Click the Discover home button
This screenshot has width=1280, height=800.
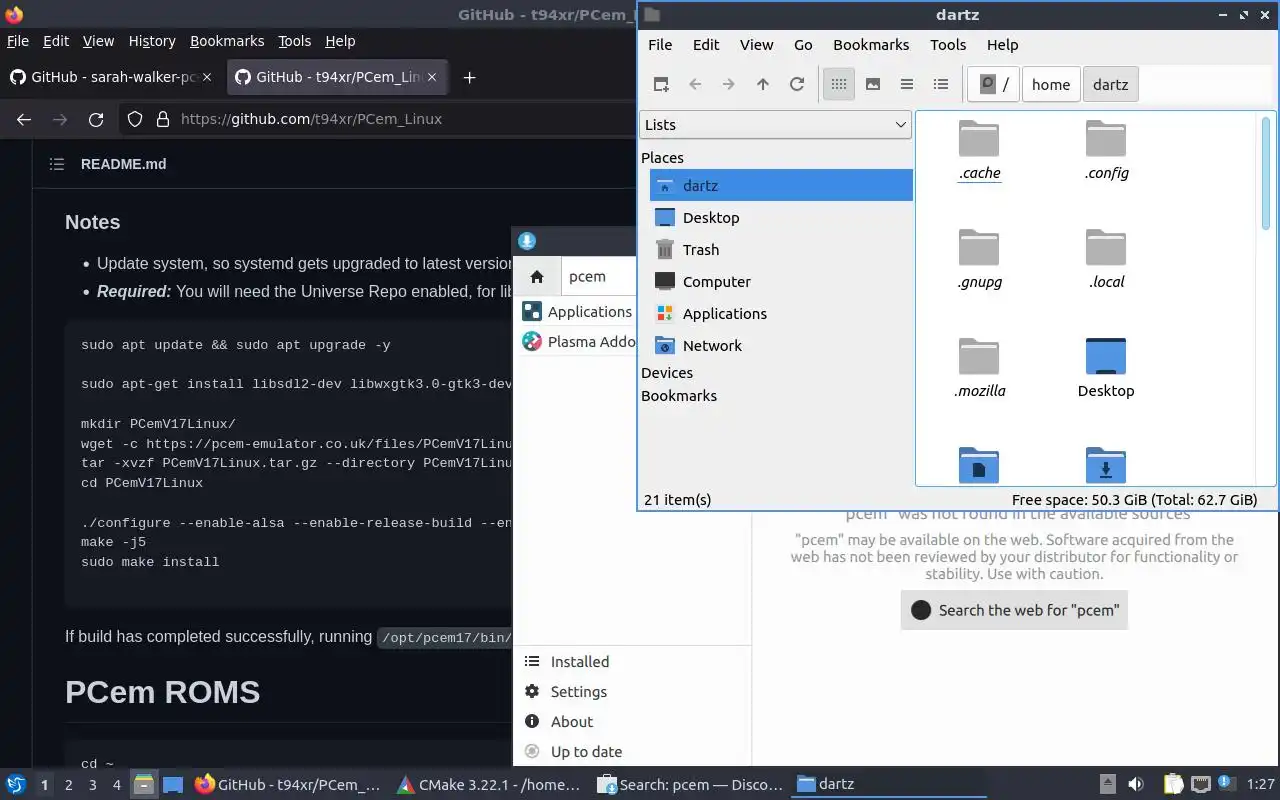537,277
